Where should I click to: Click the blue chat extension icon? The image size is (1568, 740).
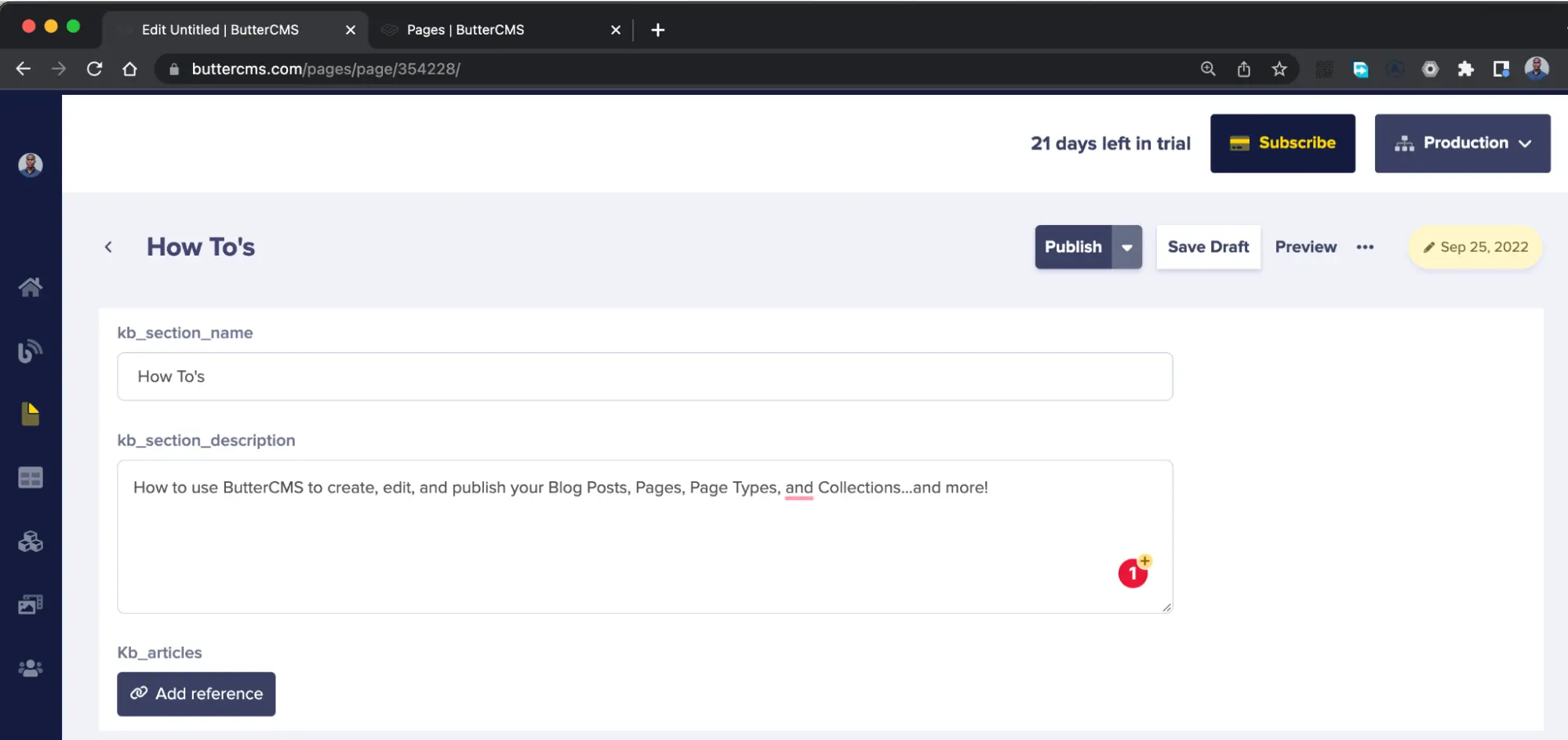tap(1360, 69)
